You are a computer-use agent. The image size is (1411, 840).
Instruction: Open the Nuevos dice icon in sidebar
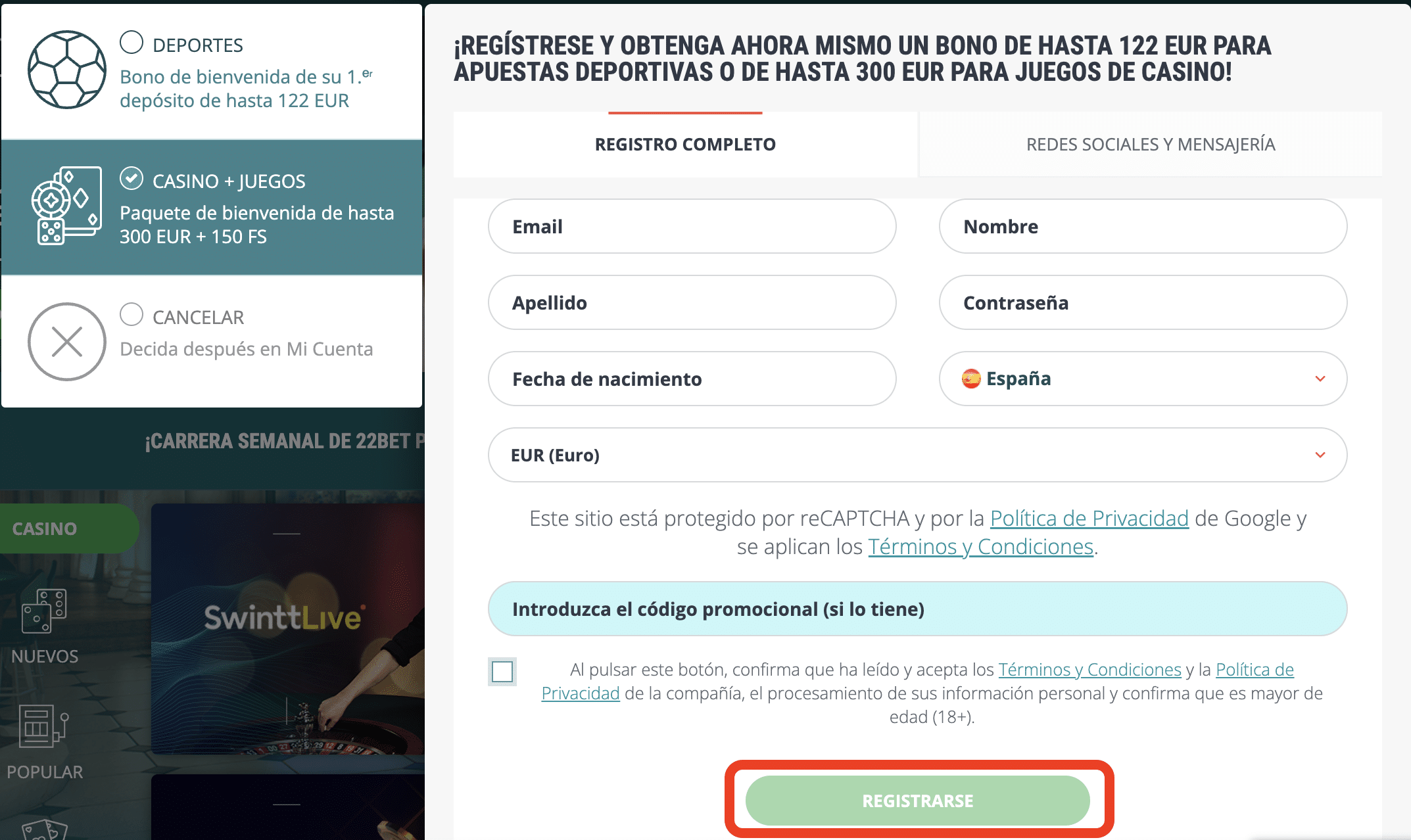pos(44,611)
